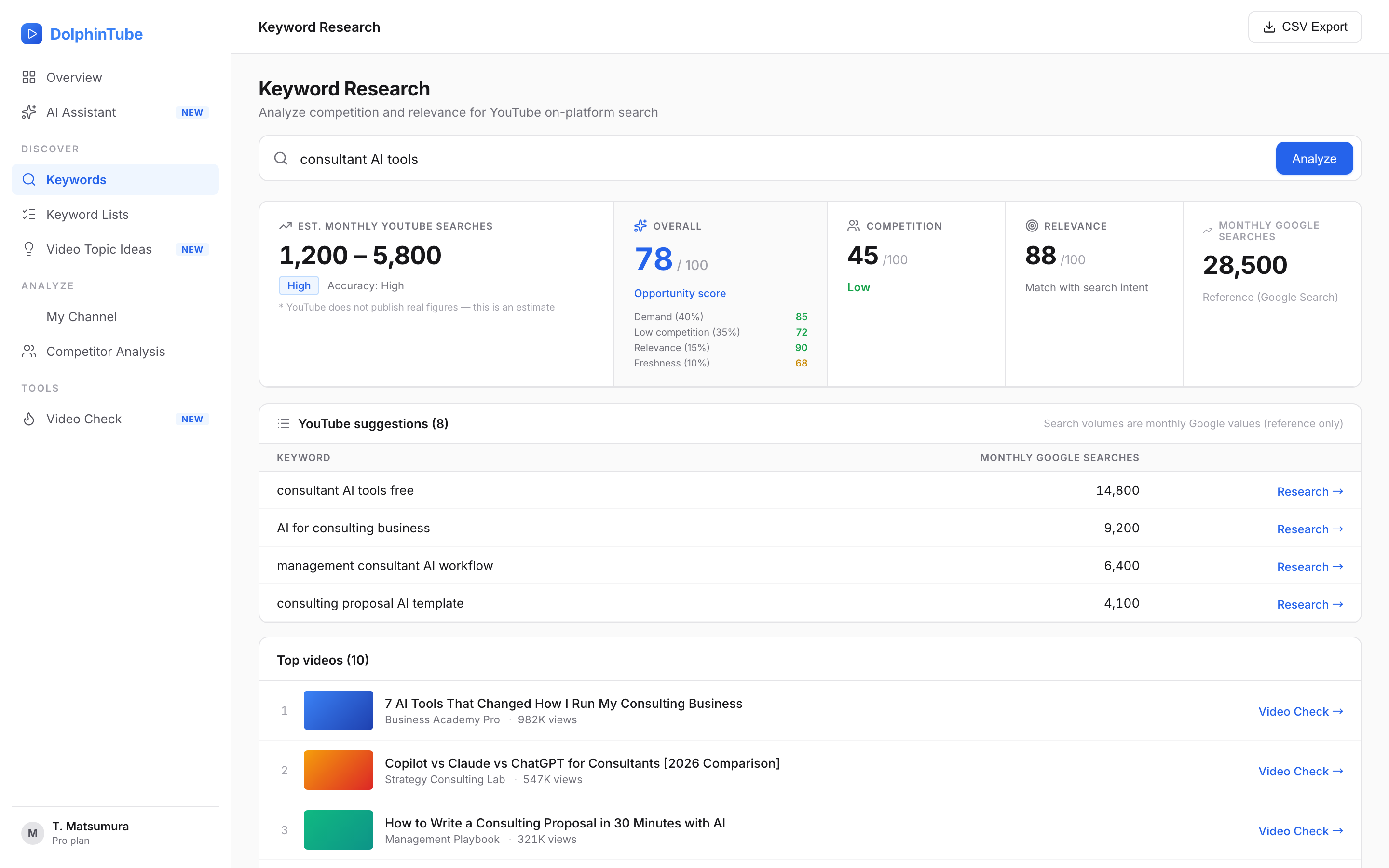Research 'consultant AI tools free' keyword
This screenshot has width=1389, height=868.
click(x=1310, y=491)
